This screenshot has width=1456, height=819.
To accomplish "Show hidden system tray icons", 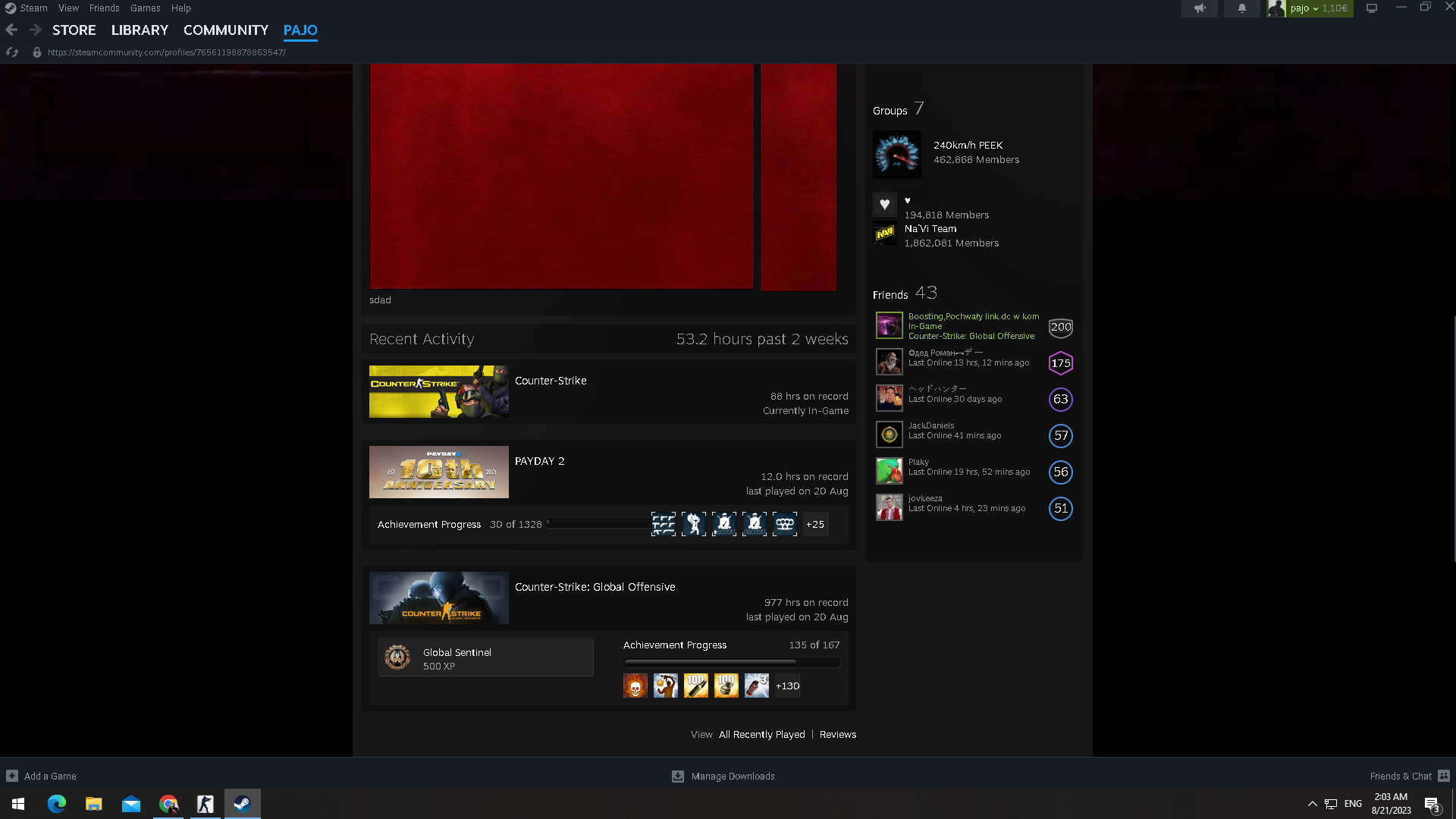I will pos(1312,804).
